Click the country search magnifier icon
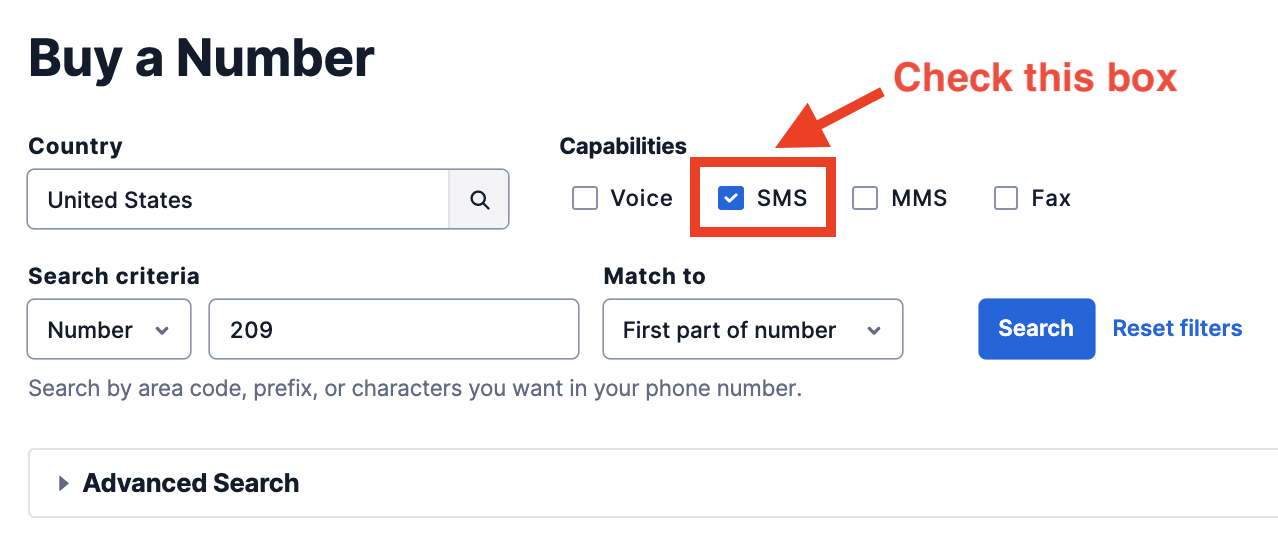Image resolution: width=1278 pixels, height=552 pixels. (x=480, y=200)
